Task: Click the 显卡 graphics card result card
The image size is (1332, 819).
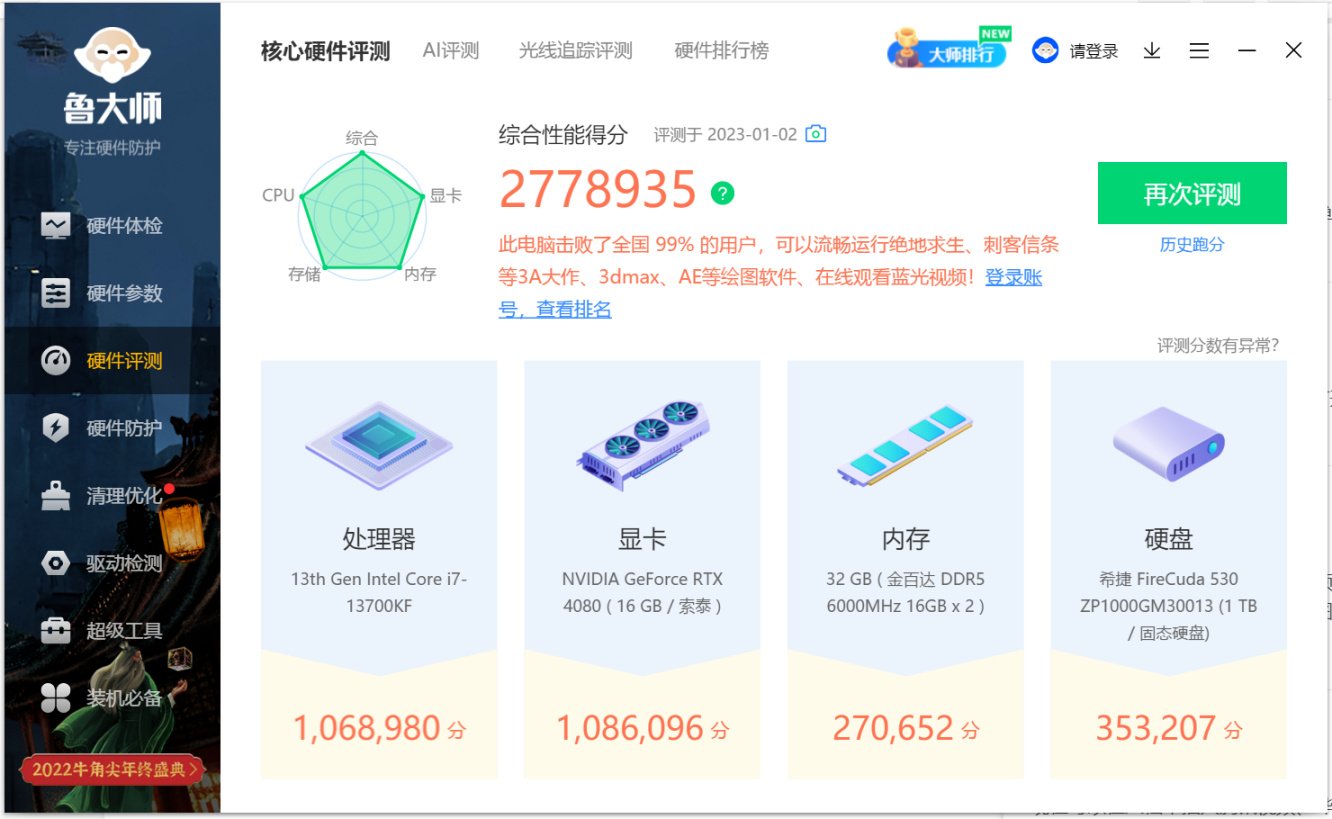Action: 642,570
